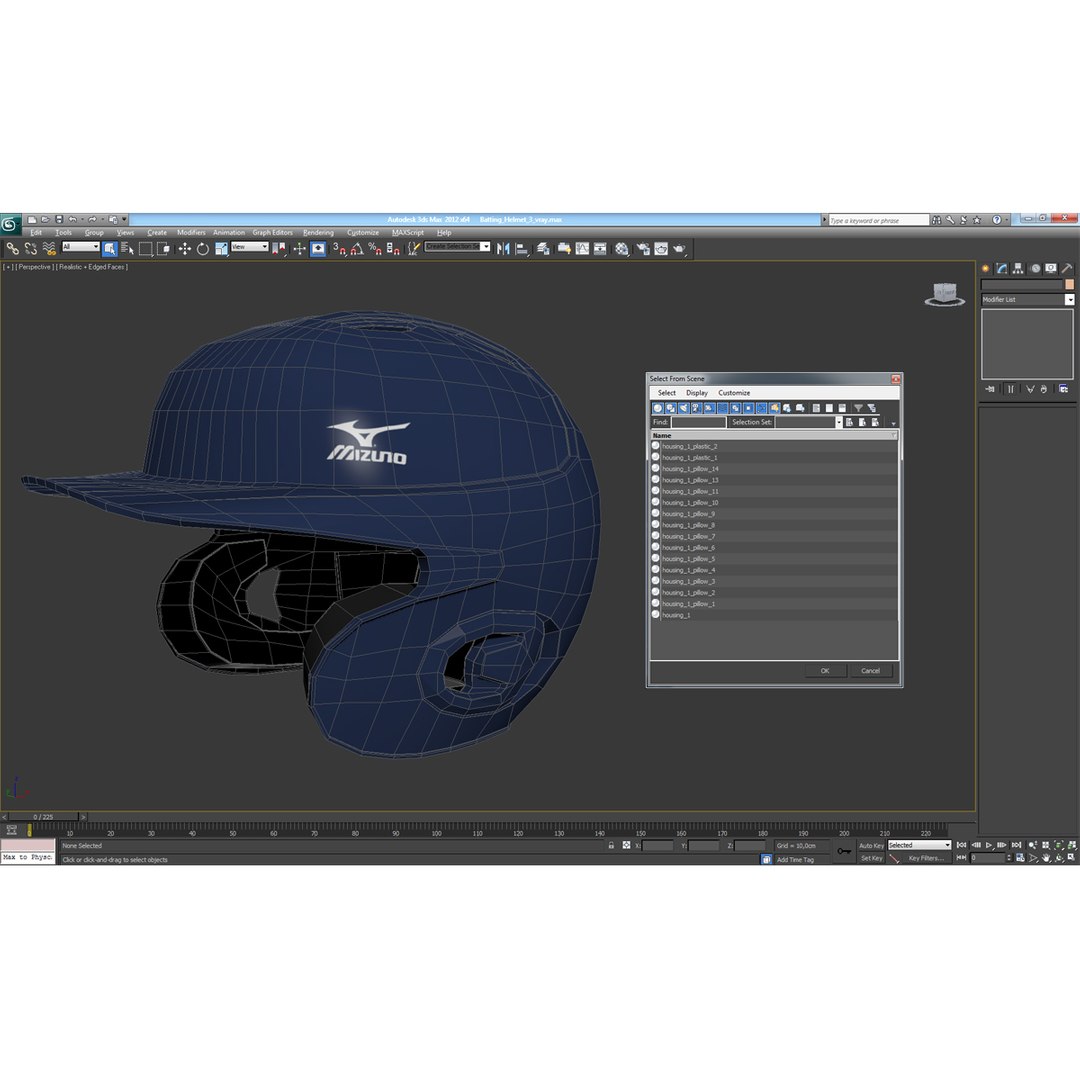Open Display menu in Select From Scene
1080x1080 pixels.
click(696, 393)
